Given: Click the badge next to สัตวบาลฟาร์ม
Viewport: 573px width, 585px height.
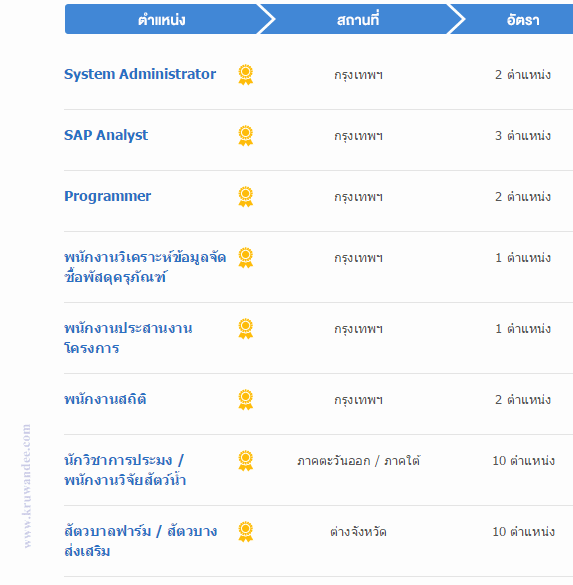Looking at the screenshot, I should tap(245, 532).
